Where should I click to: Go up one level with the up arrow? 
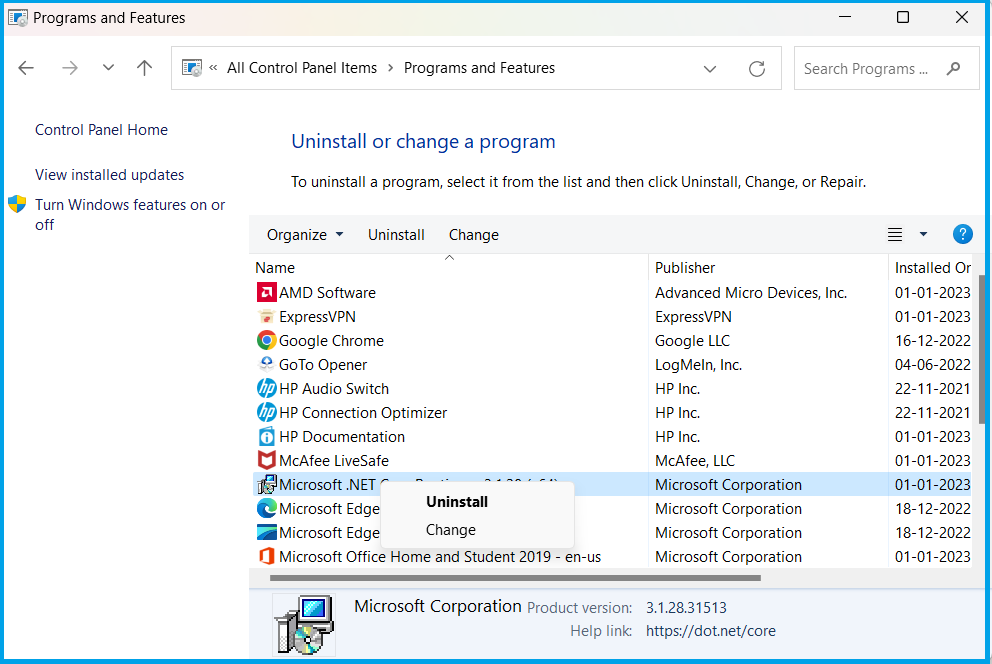pyautogui.click(x=144, y=67)
